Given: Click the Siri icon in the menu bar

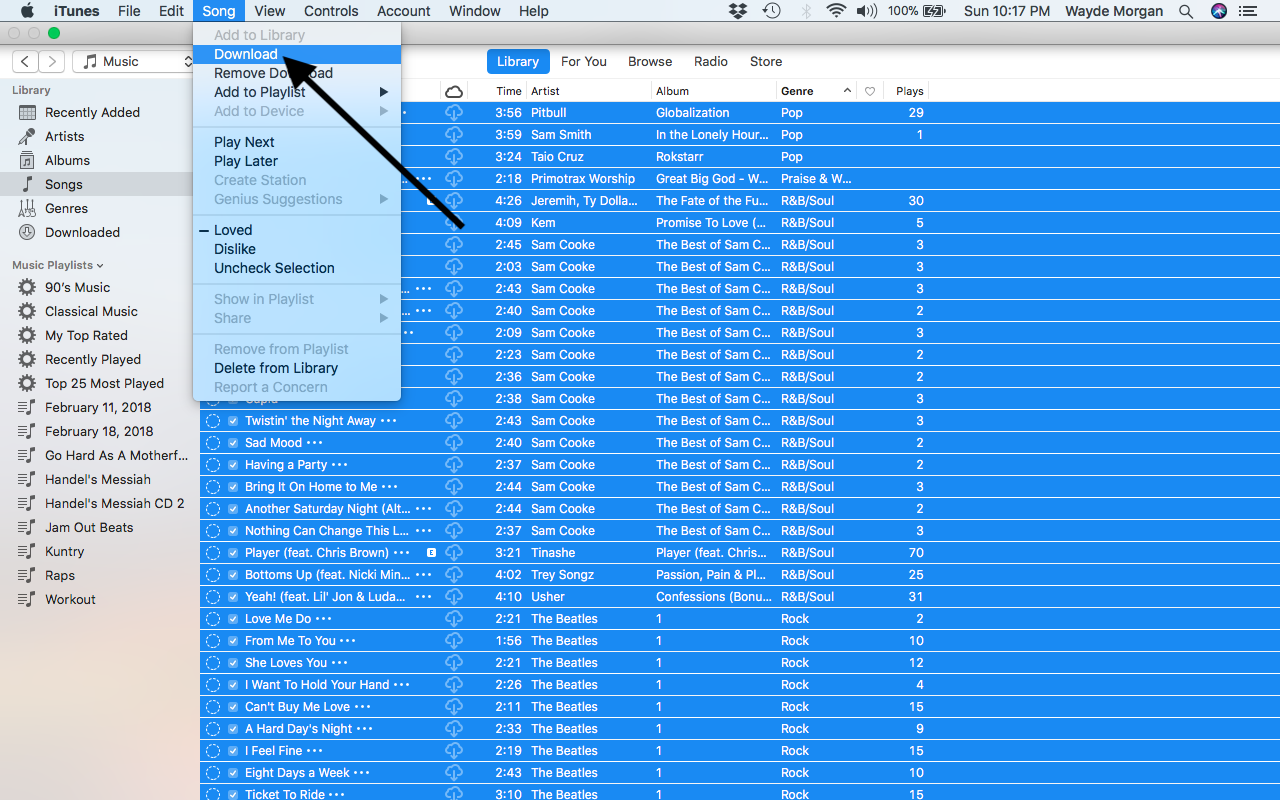Looking at the screenshot, I should point(1218,11).
